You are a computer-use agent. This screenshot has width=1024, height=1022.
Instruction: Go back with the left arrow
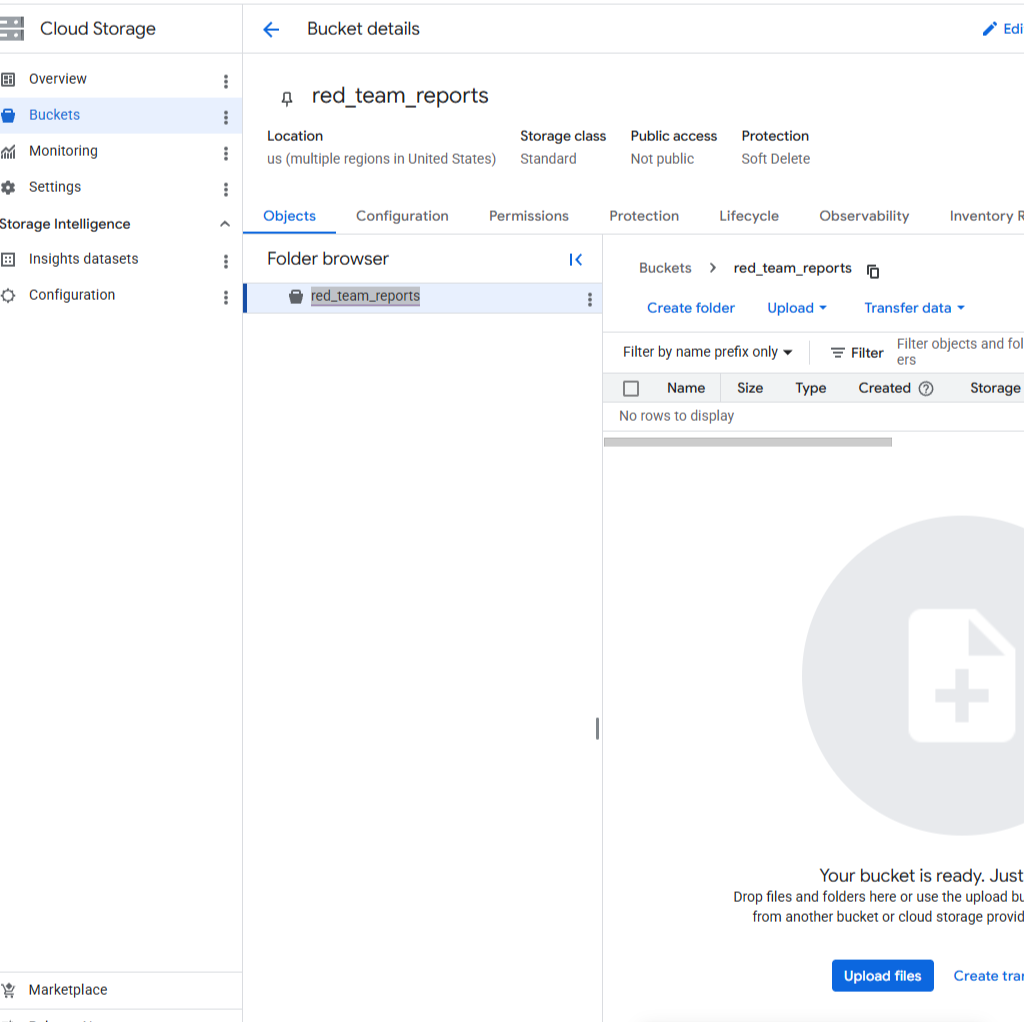(271, 29)
